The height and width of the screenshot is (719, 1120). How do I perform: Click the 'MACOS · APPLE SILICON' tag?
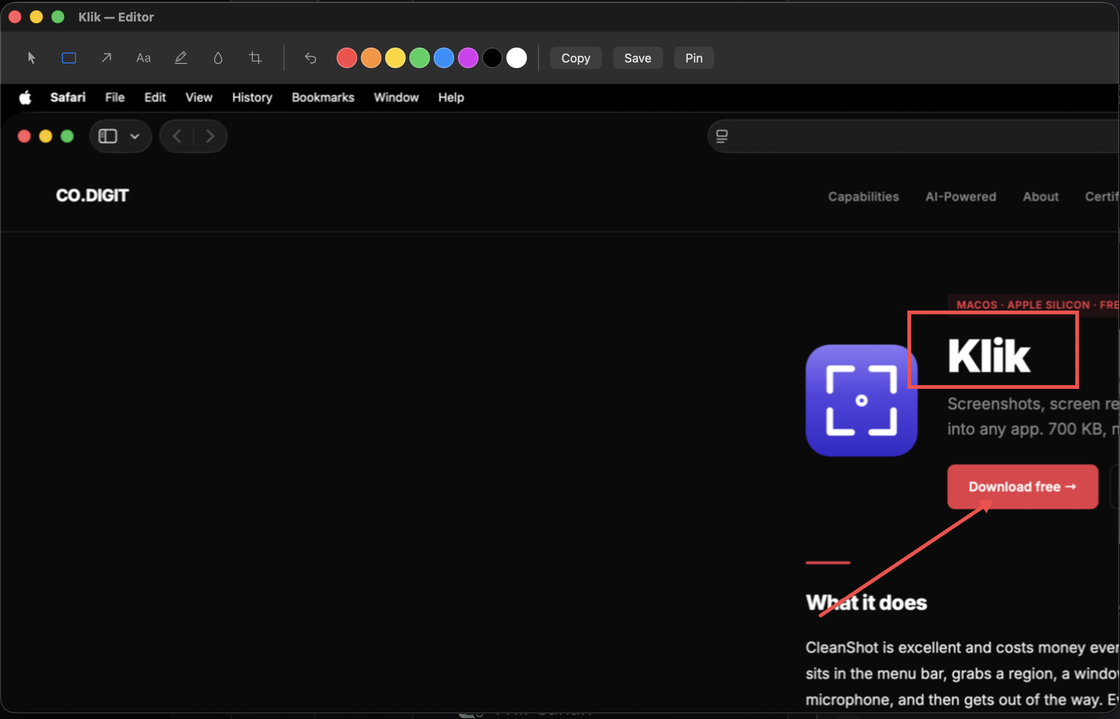[x=1034, y=305]
